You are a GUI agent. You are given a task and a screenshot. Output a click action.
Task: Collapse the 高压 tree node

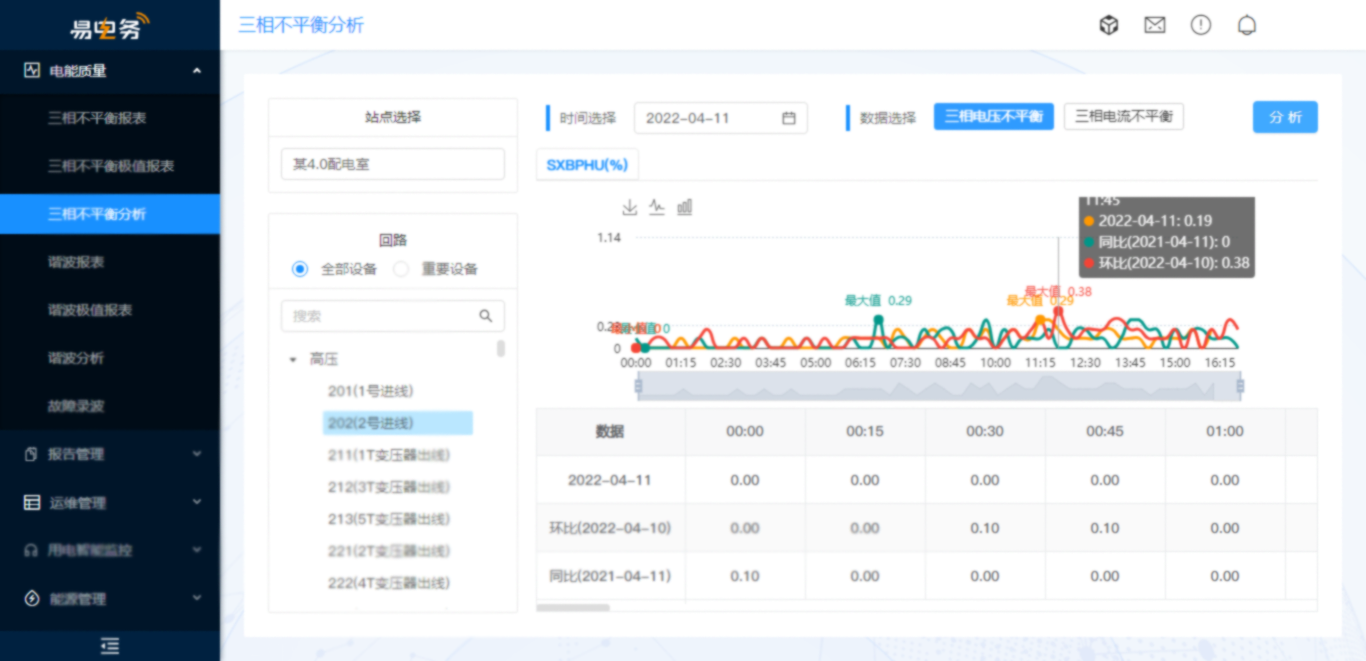[x=293, y=359]
